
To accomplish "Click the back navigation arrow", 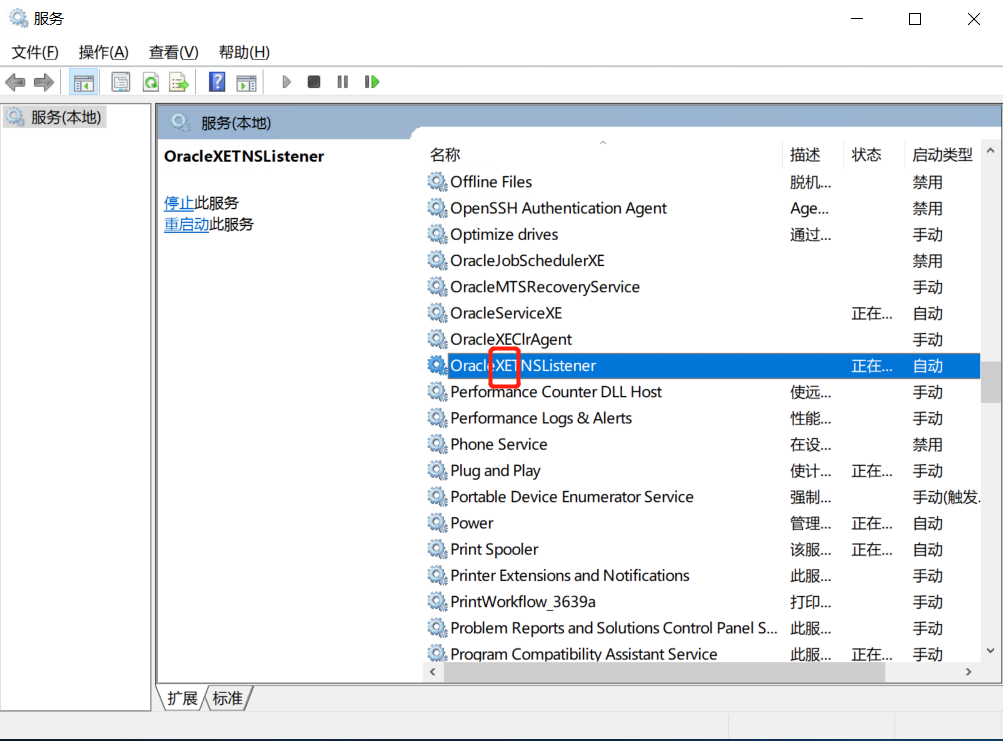I will tap(16, 81).
